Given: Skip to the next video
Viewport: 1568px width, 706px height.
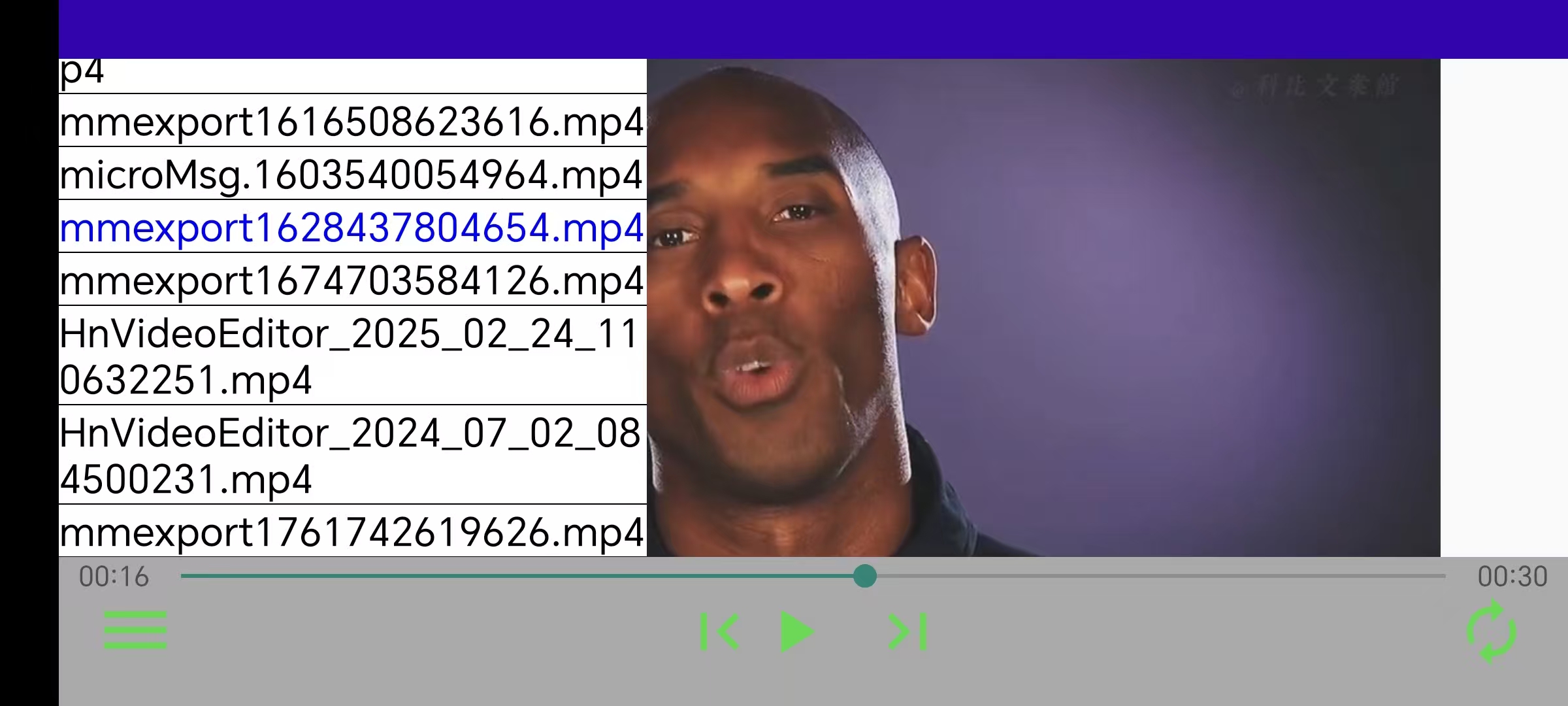Looking at the screenshot, I should click(907, 631).
